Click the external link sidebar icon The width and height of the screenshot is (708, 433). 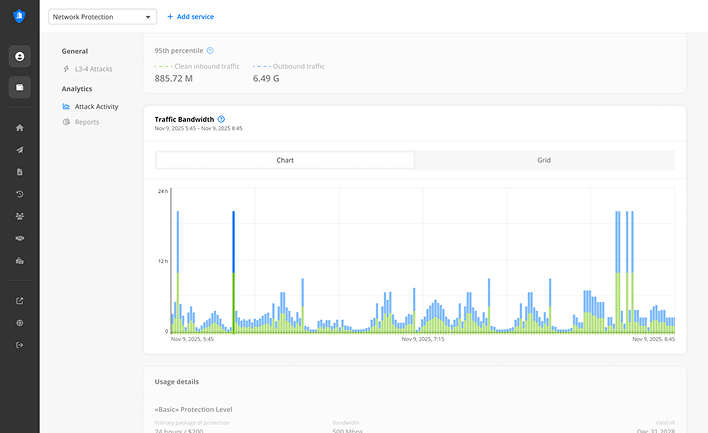click(20, 301)
